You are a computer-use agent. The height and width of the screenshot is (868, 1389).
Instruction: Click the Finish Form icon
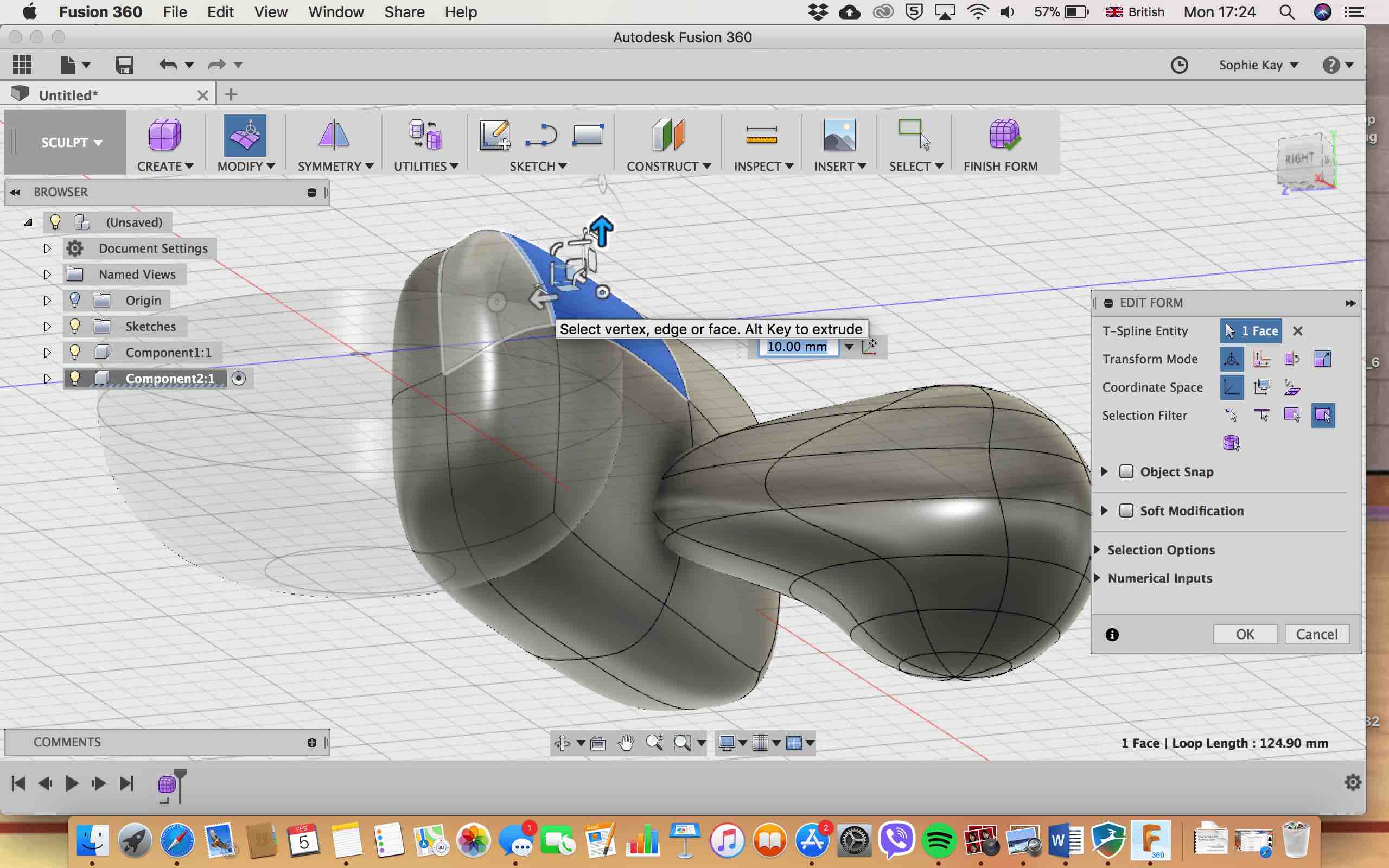pos(1003,136)
